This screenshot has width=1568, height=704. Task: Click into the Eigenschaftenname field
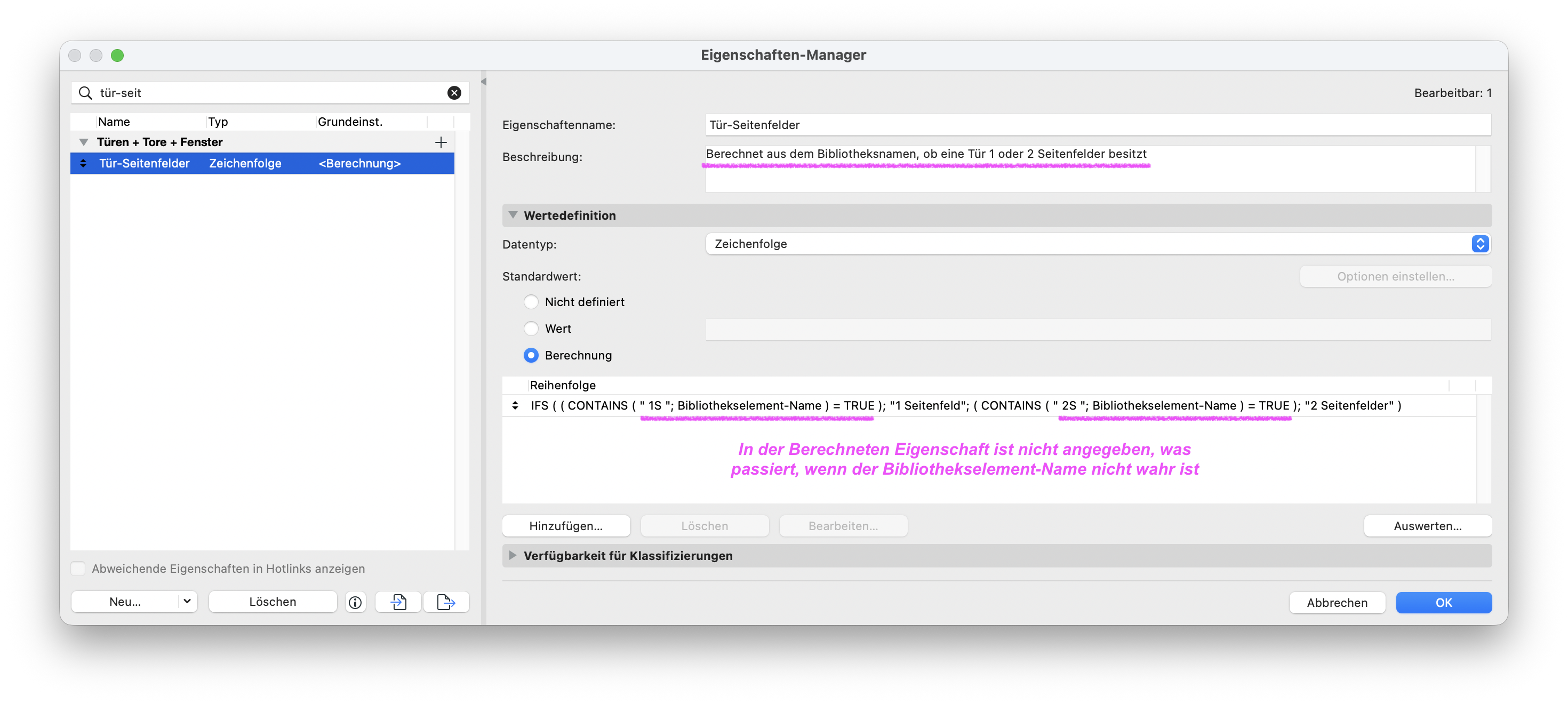click(1098, 125)
